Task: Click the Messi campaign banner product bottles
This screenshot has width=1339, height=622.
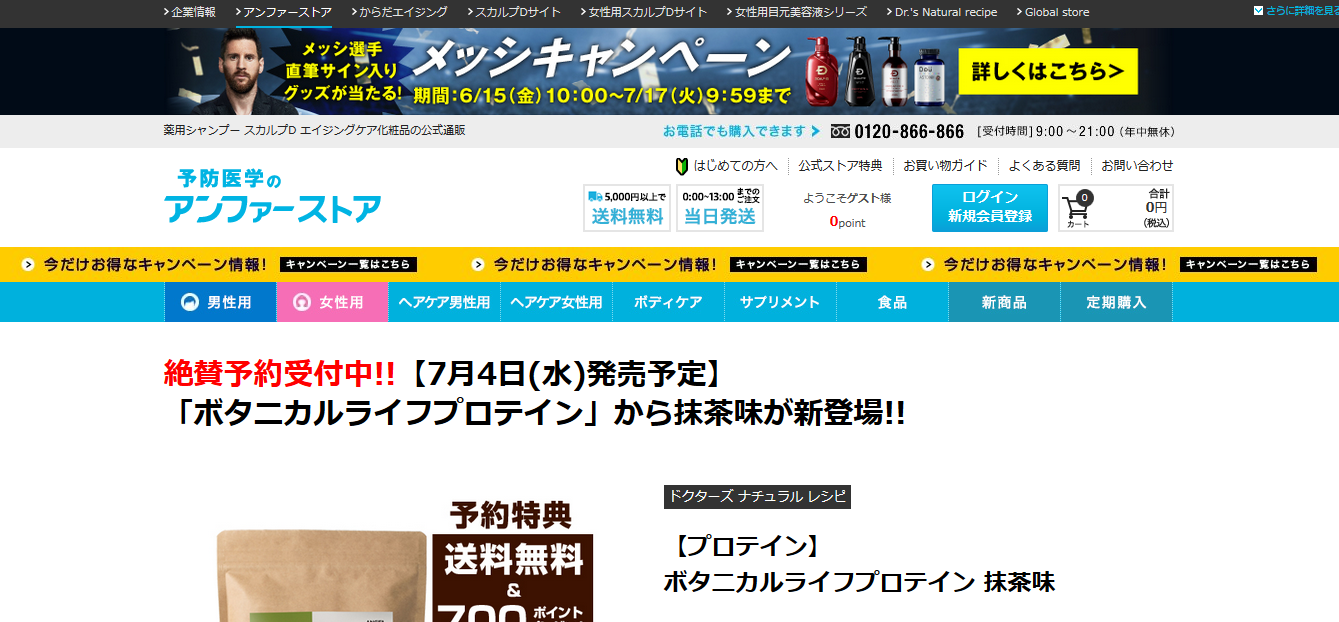Action: coord(874,70)
